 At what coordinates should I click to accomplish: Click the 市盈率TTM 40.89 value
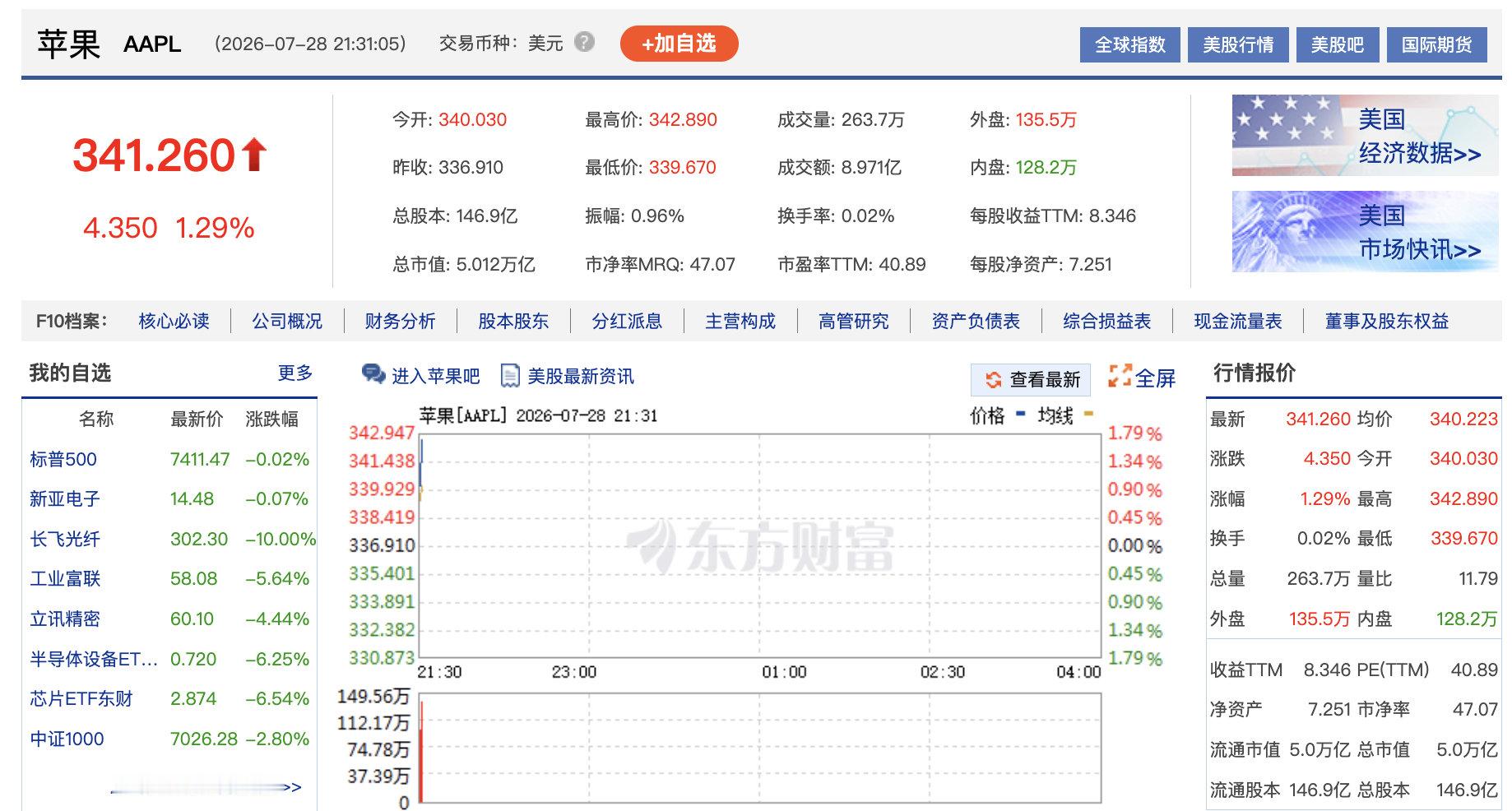pyautogui.click(x=902, y=264)
